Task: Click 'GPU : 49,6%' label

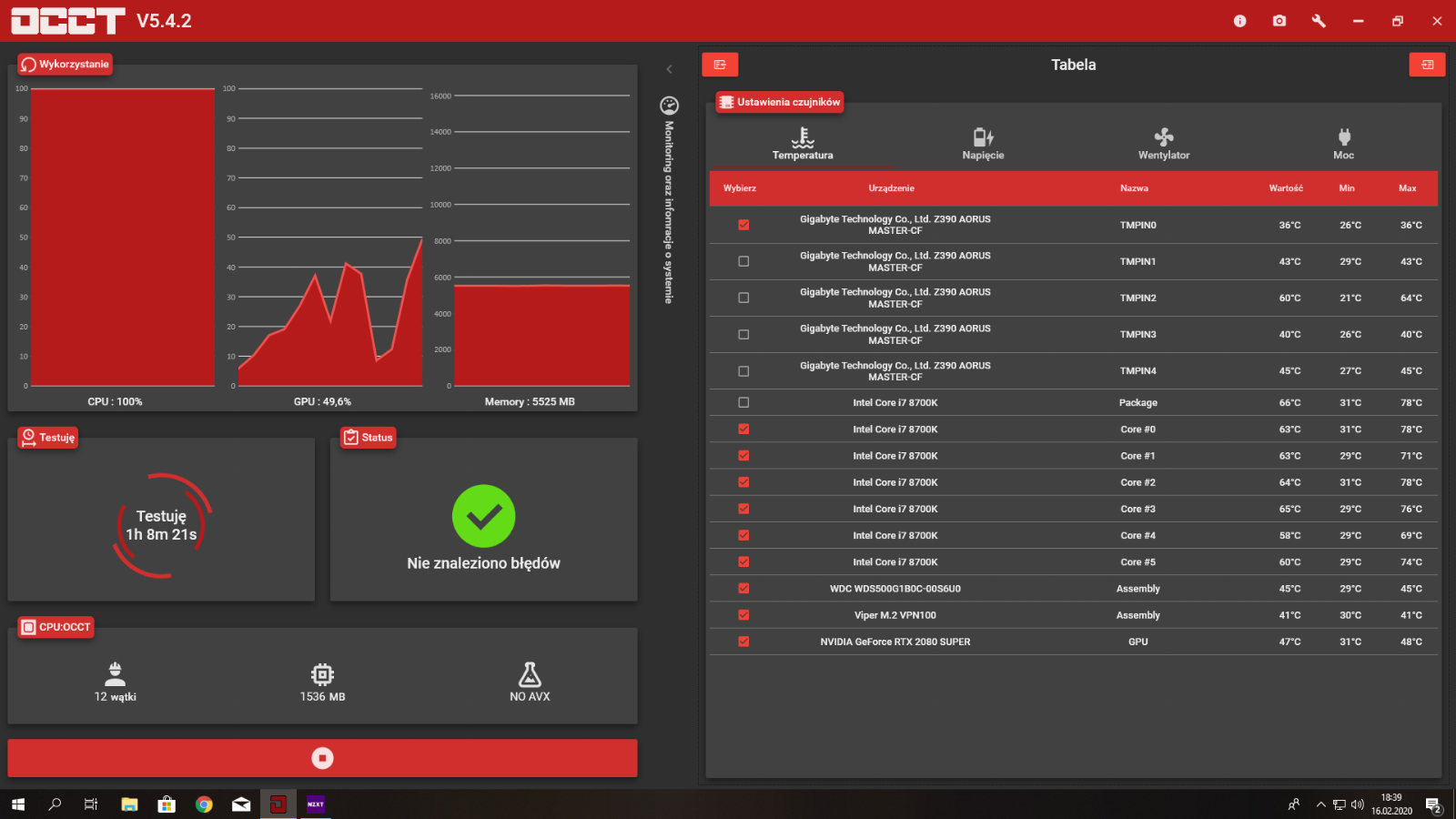Action: (x=322, y=401)
